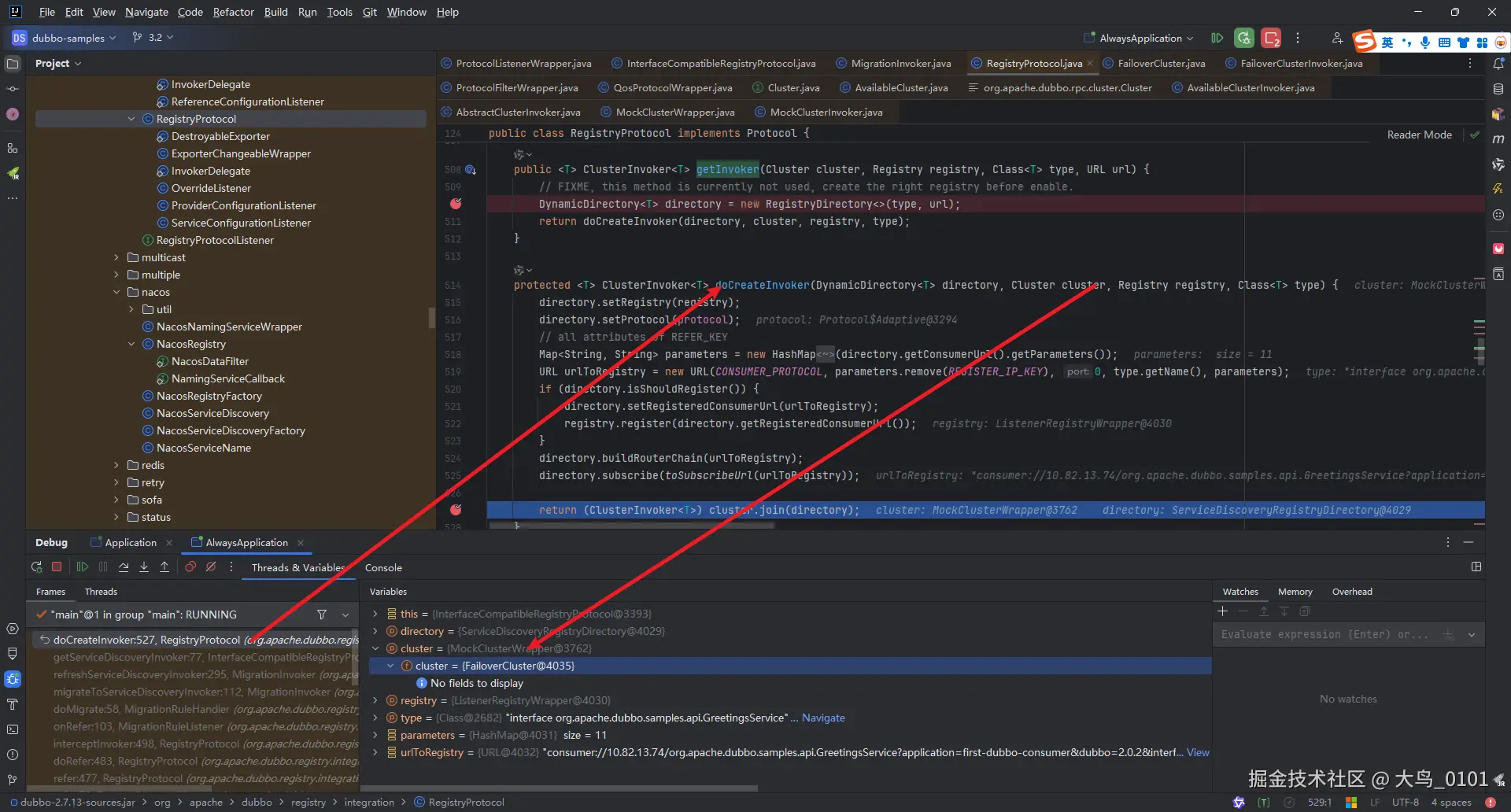Viewport: 1511px width, 812px height.
Task: Open the Build hammer tool window
Action: [x=13, y=704]
